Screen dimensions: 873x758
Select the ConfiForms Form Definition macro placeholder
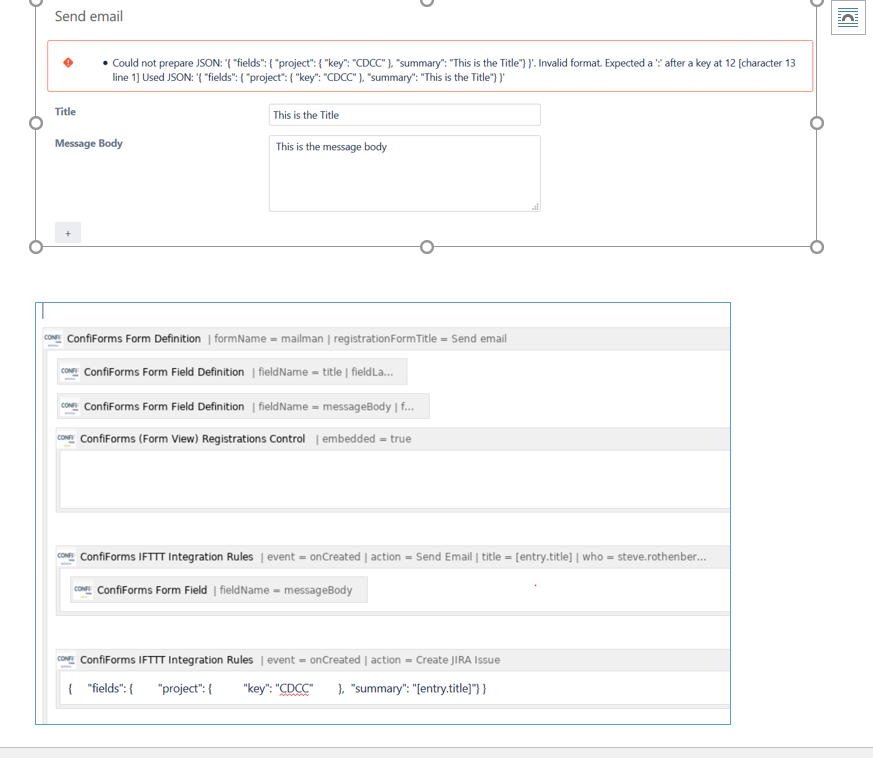coord(280,338)
